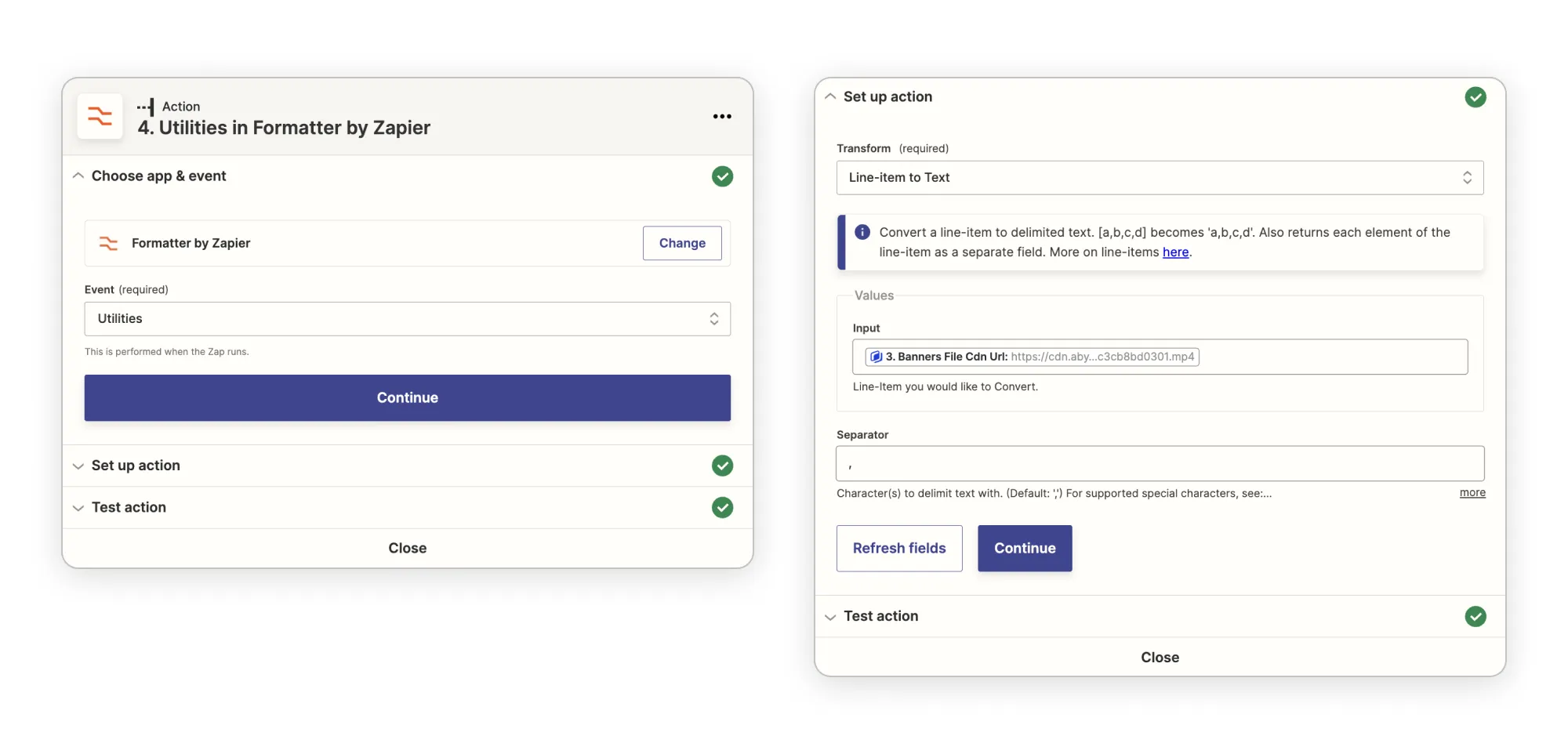Click right panel Test action checkmark
This screenshot has height=754, width=1568.
tap(1475, 617)
